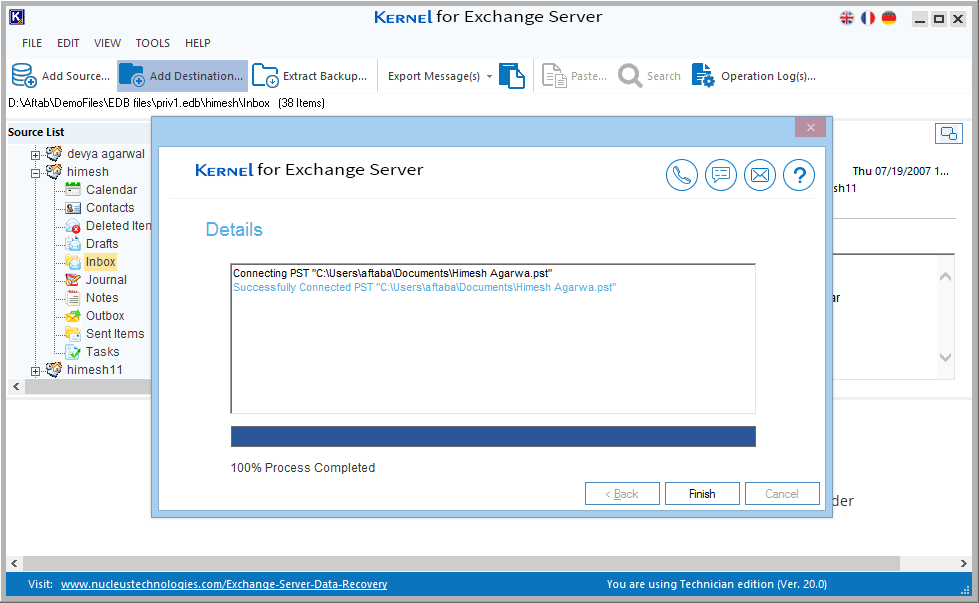Click the bottom horizontal scrollbar right arrow
The width and height of the screenshot is (979, 603).
[963, 563]
